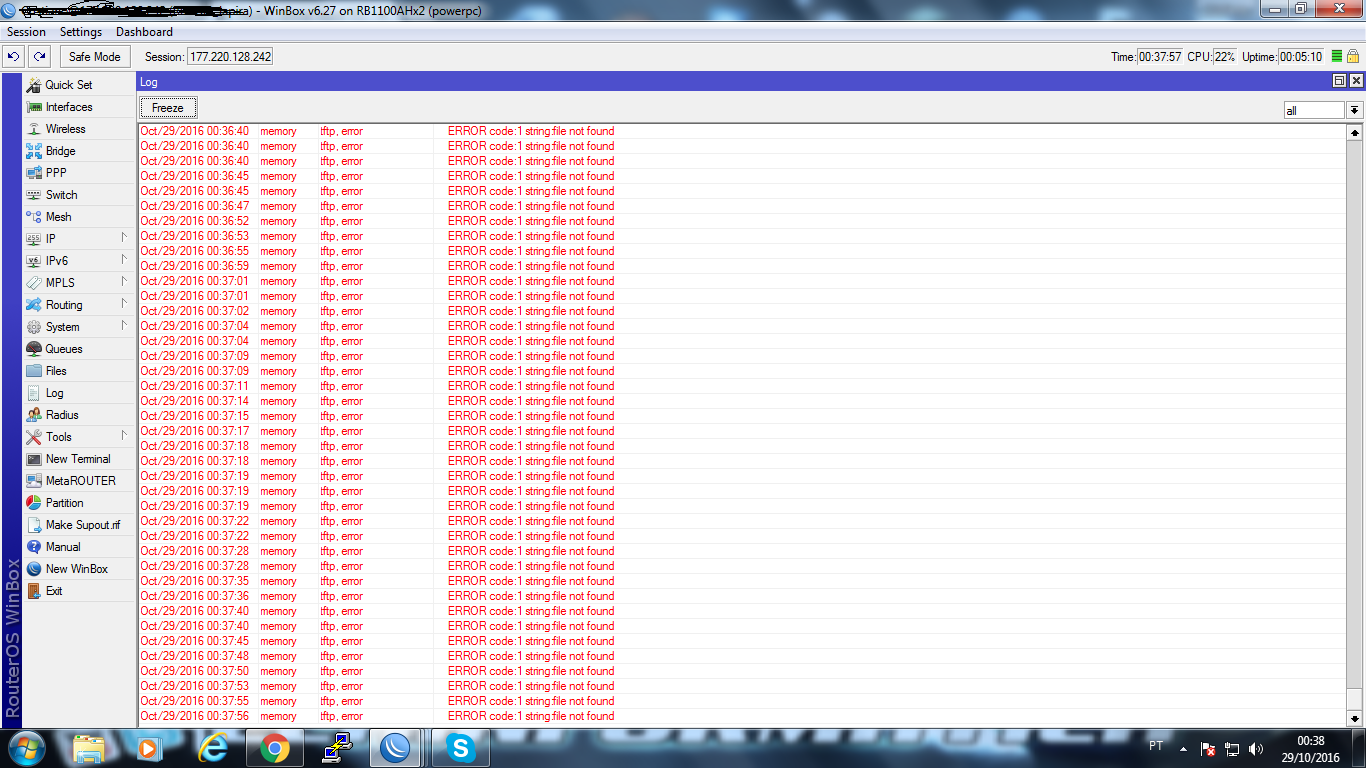Open New Terminal icon
1366x768 pixels.
(34, 459)
